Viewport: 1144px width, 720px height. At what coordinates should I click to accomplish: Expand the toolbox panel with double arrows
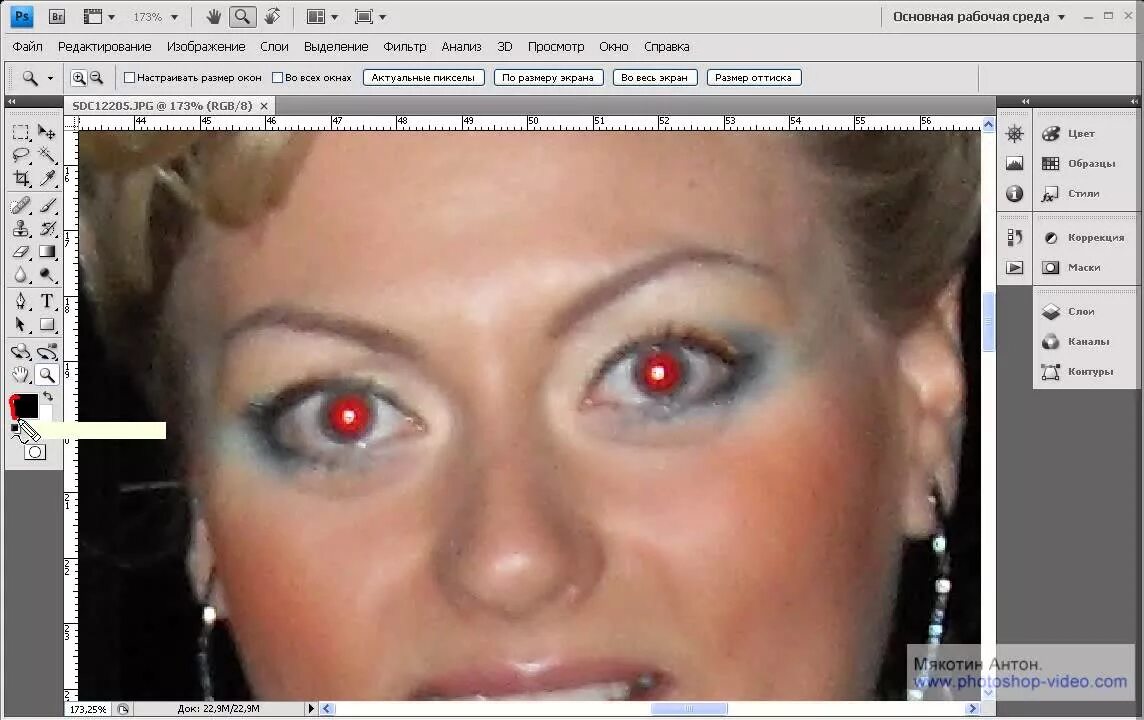[x=12, y=101]
